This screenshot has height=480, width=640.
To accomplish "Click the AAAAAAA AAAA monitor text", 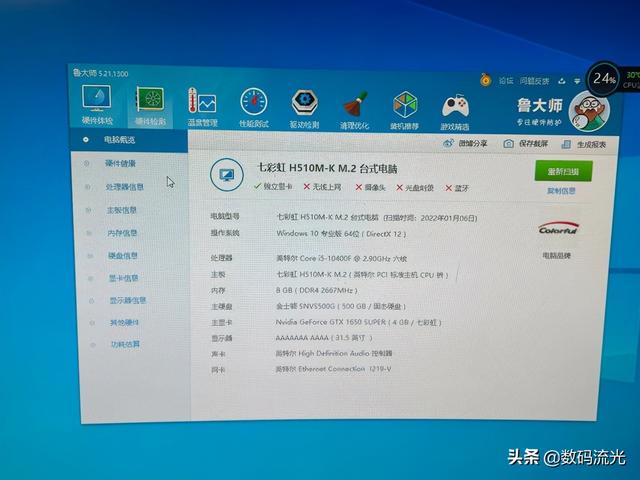I will pyautogui.click(x=324, y=338).
